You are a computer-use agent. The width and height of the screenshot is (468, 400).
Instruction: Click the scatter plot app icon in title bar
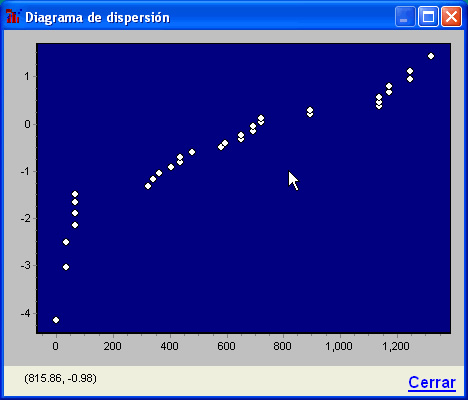coord(14,16)
